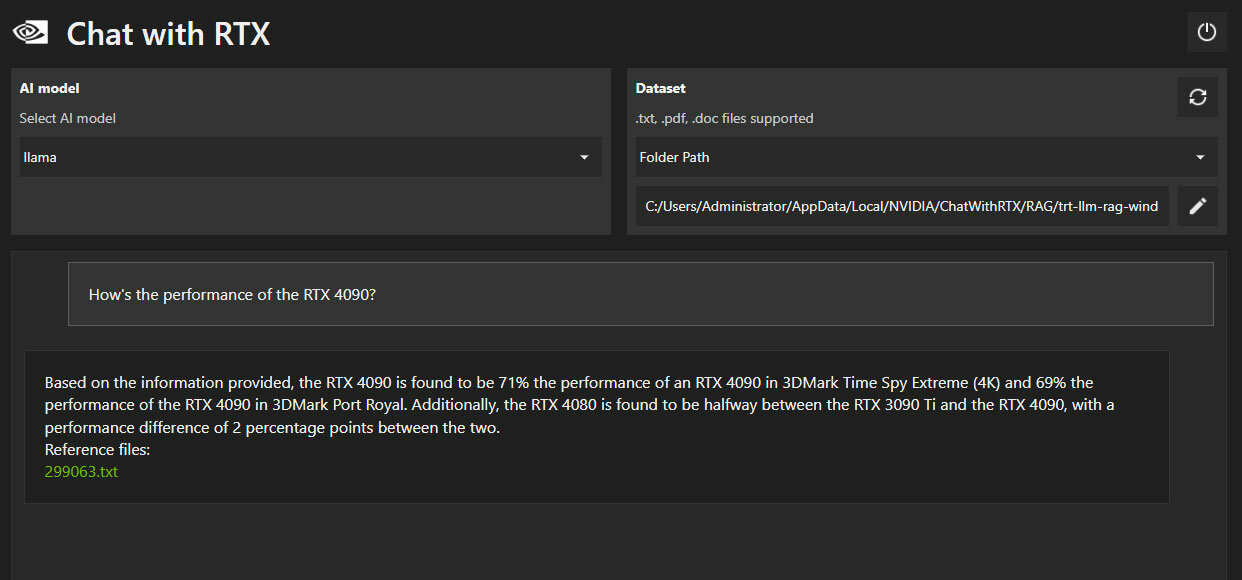Open the Folder Path dropdown
1242x580 pixels.
[x=927, y=157]
